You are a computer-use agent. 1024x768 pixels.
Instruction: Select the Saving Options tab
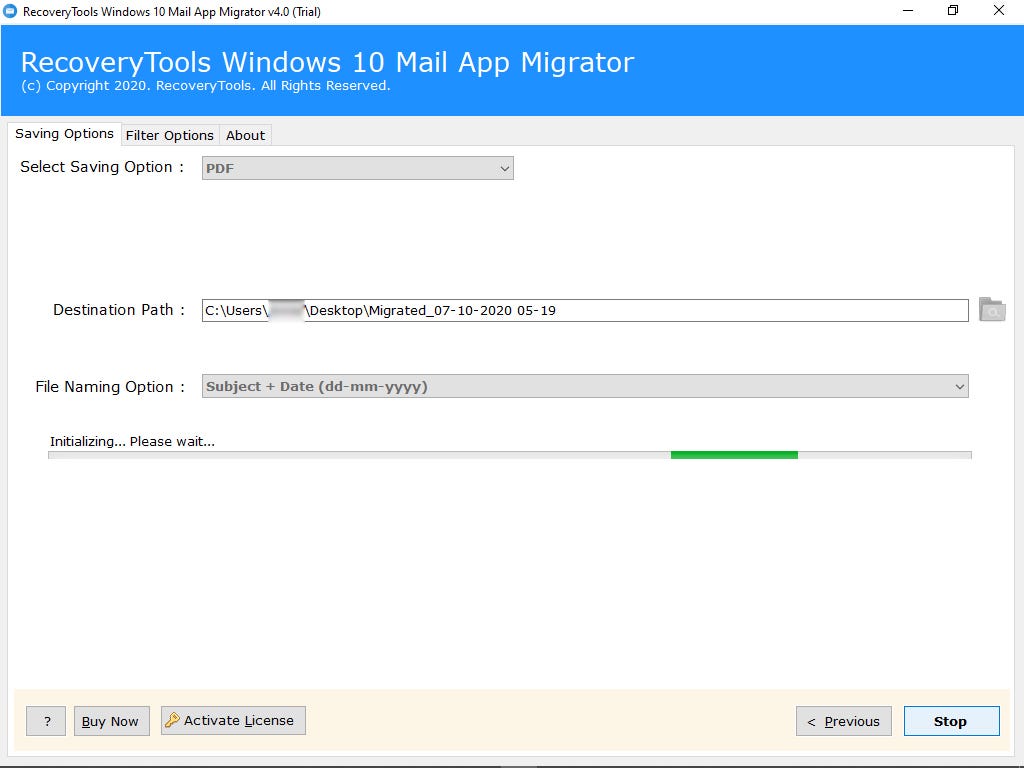[64, 133]
